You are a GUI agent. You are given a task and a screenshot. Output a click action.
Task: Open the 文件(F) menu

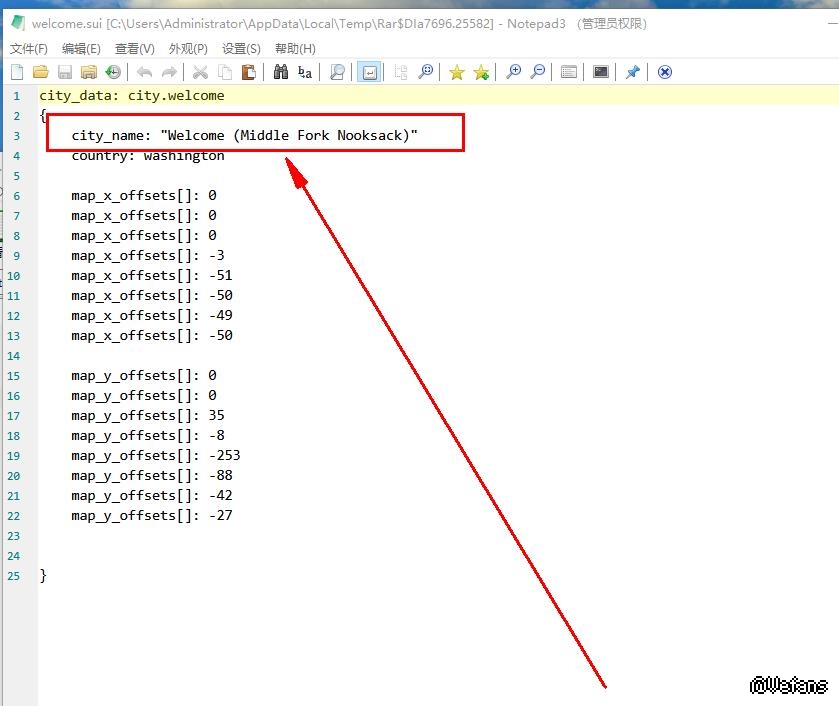click(29, 48)
